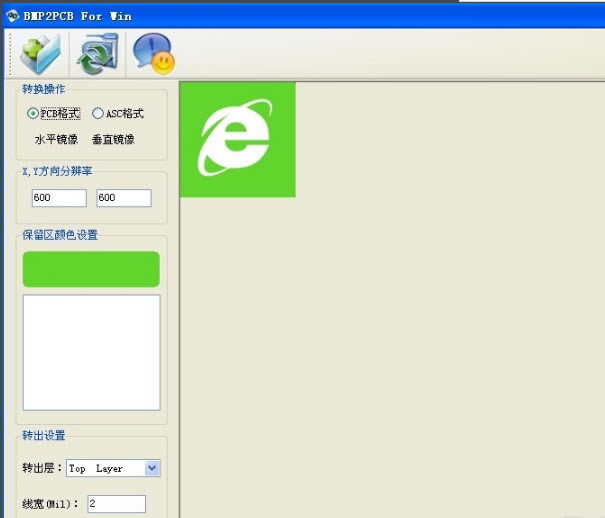
Task: Click the 保留区颜色设置 group label
Action: pyautogui.click(x=60, y=235)
